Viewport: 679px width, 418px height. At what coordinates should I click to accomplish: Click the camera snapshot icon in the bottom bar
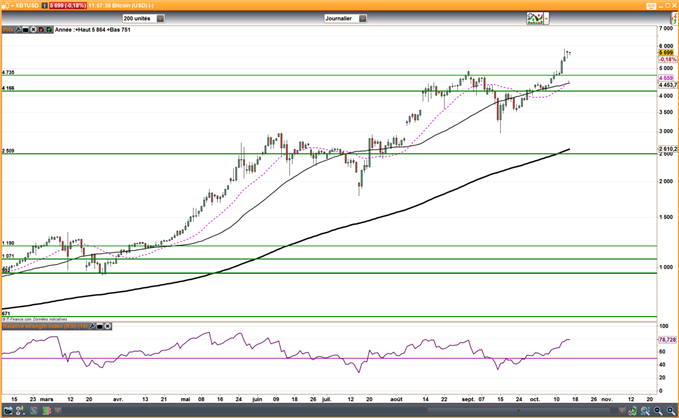8,411
